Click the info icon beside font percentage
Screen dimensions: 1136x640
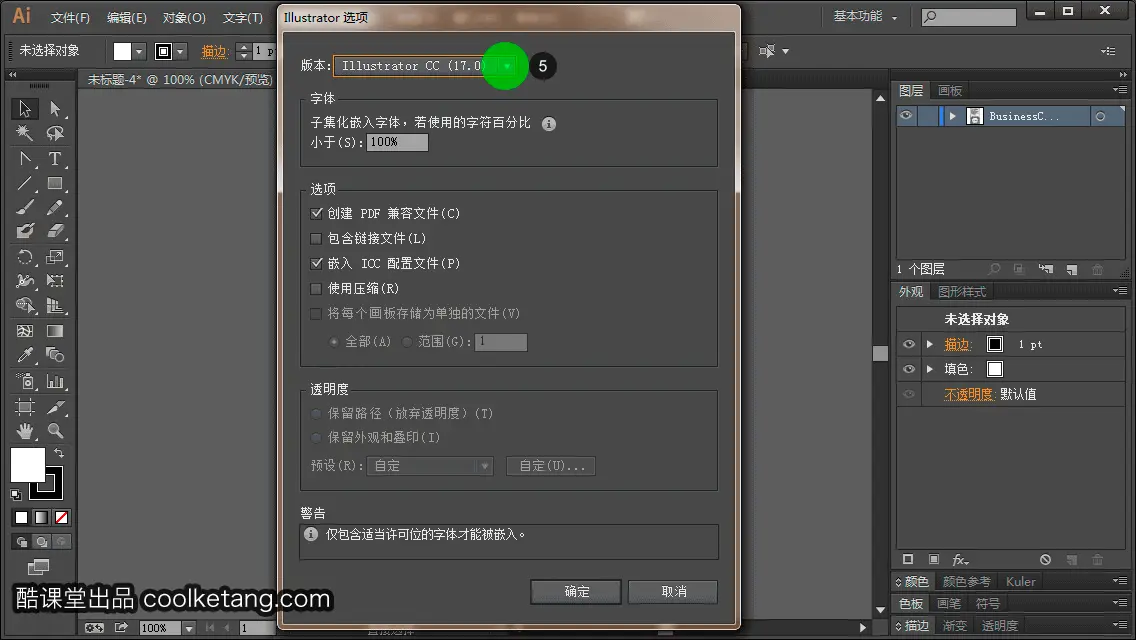pos(548,124)
